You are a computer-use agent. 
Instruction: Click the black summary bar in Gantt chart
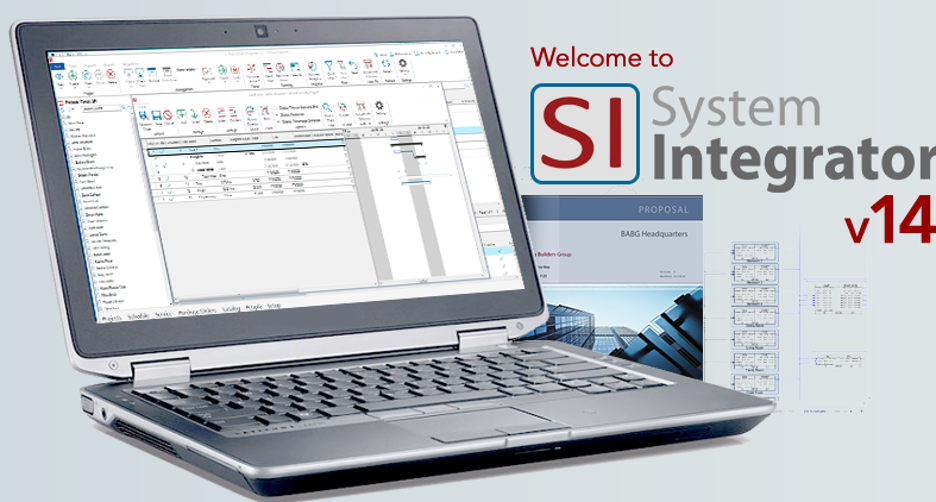click(407, 144)
